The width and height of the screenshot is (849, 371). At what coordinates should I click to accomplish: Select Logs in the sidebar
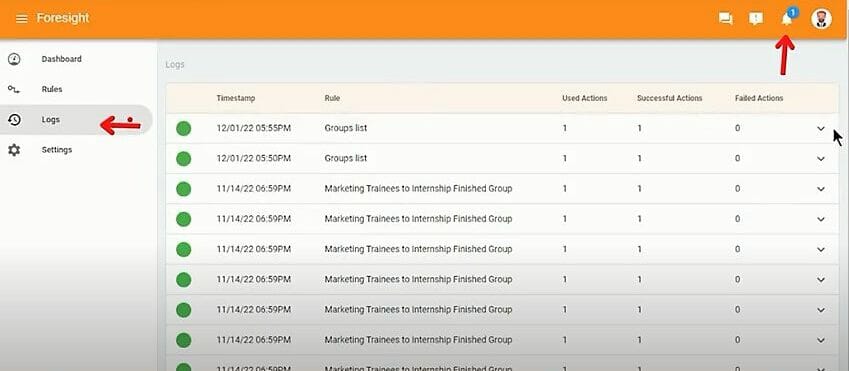51,120
